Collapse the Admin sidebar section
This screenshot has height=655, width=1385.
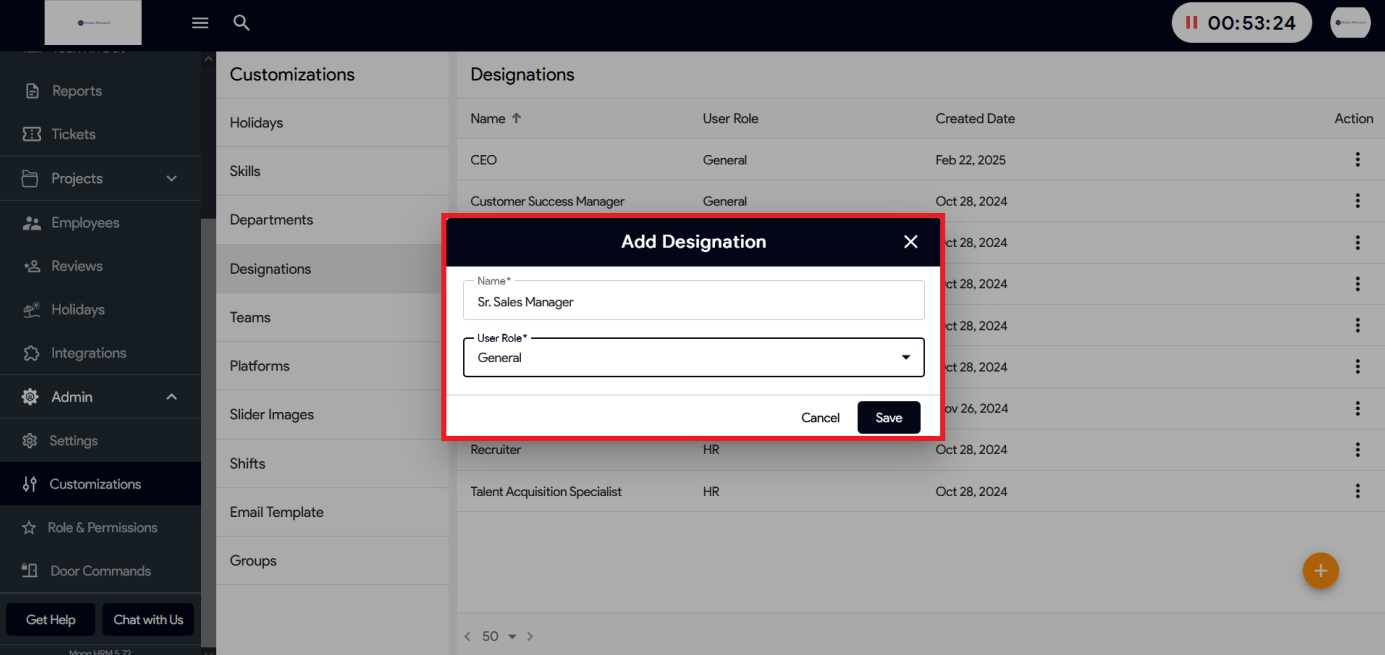[171, 397]
